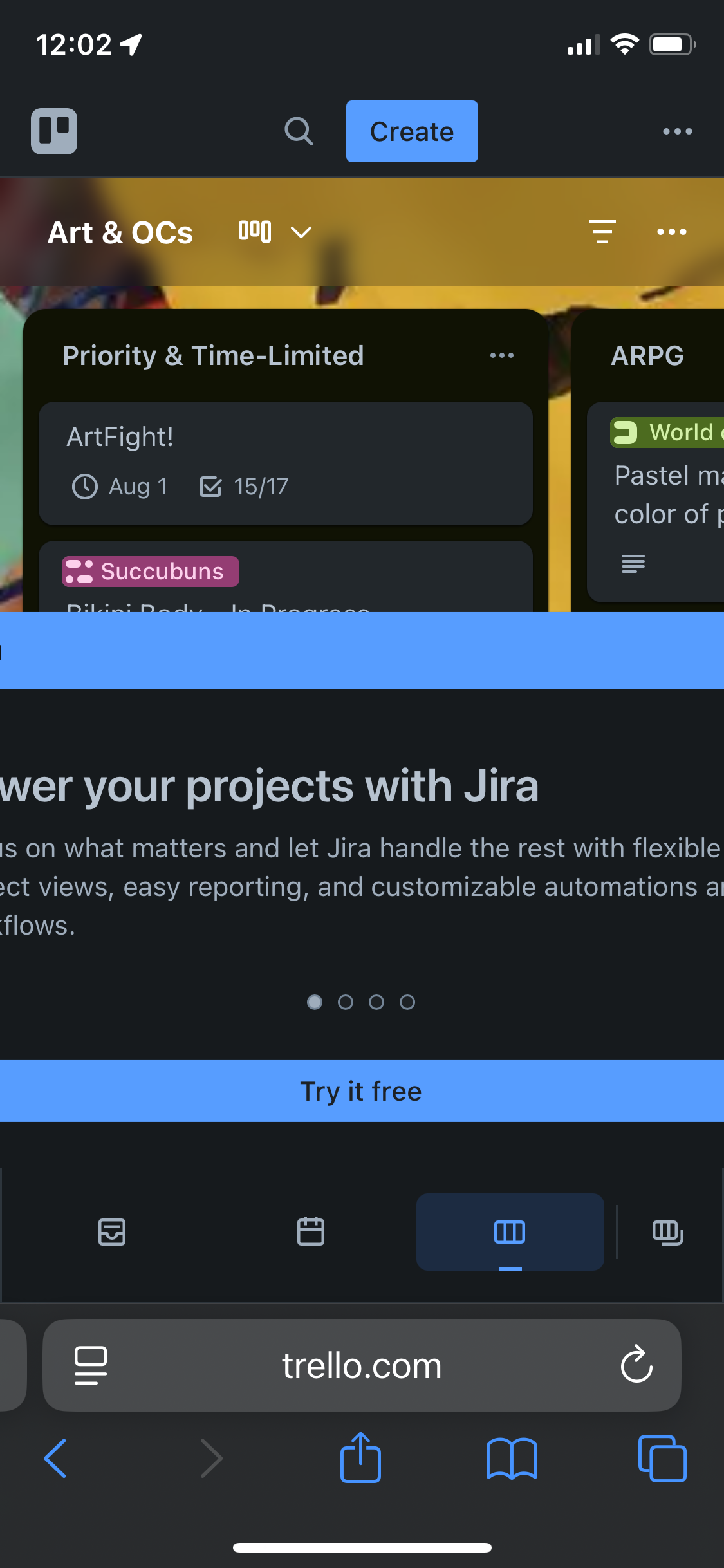
Task: Switch to the Inbox tab icon
Action: tap(112, 1232)
